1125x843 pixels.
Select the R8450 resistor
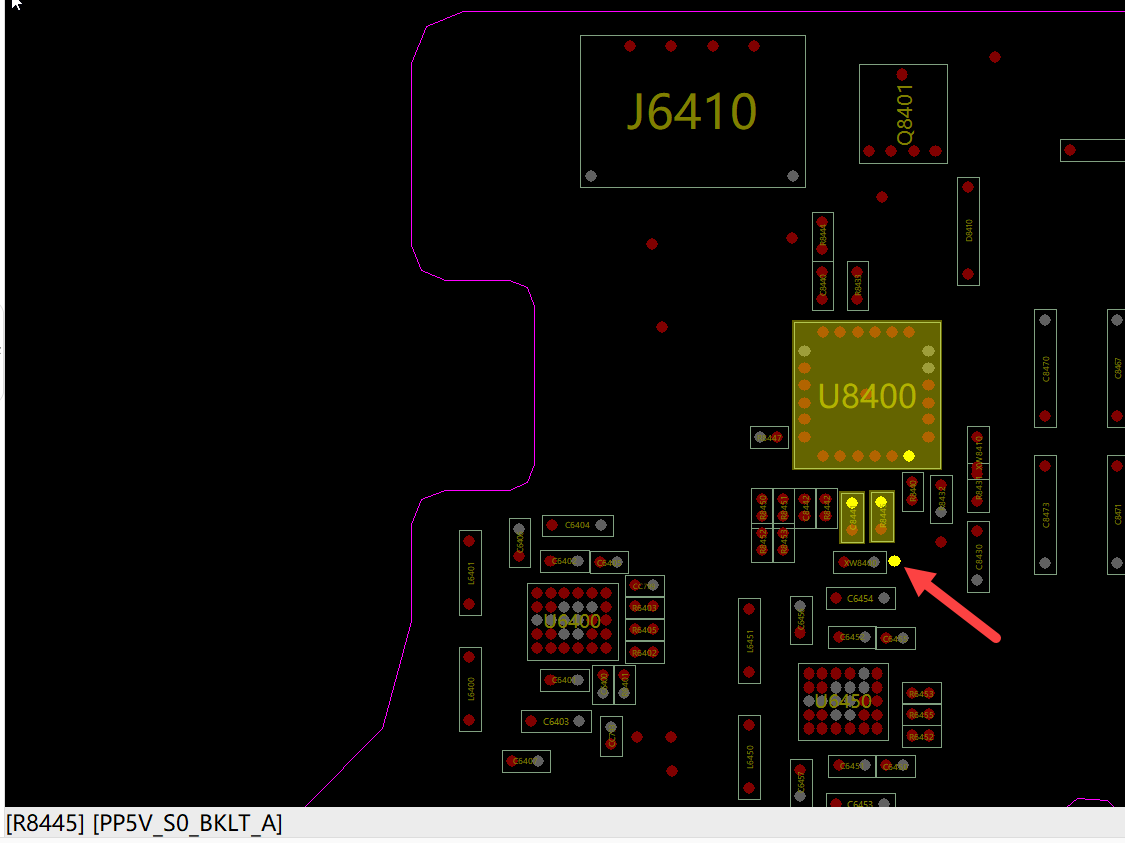[x=762, y=509]
